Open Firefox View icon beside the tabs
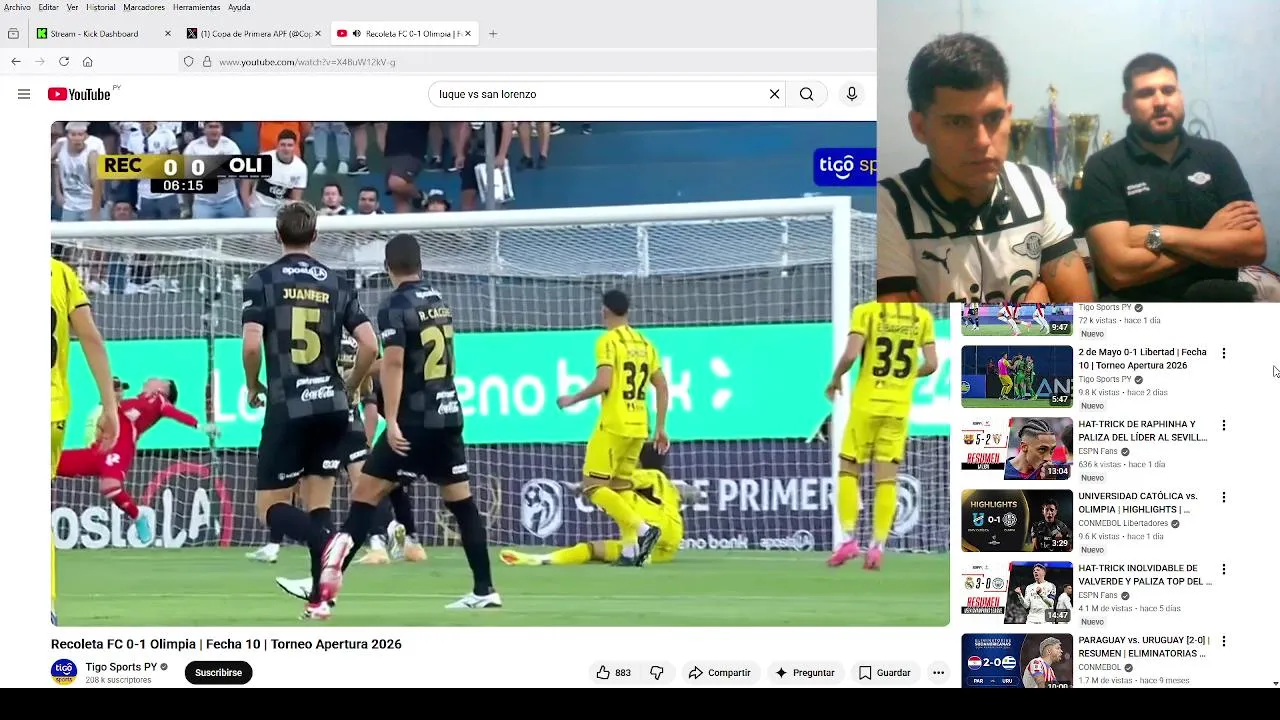Image resolution: width=1280 pixels, height=720 pixels. pyautogui.click(x=13, y=33)
